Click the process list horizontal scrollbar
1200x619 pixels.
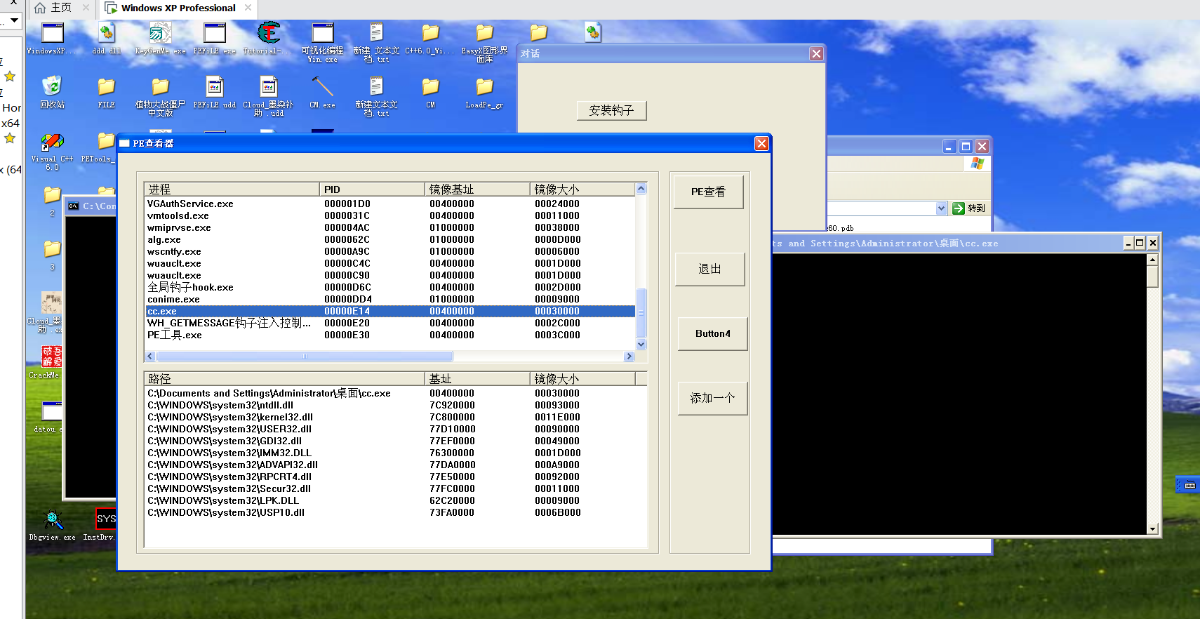pos(390,356)
